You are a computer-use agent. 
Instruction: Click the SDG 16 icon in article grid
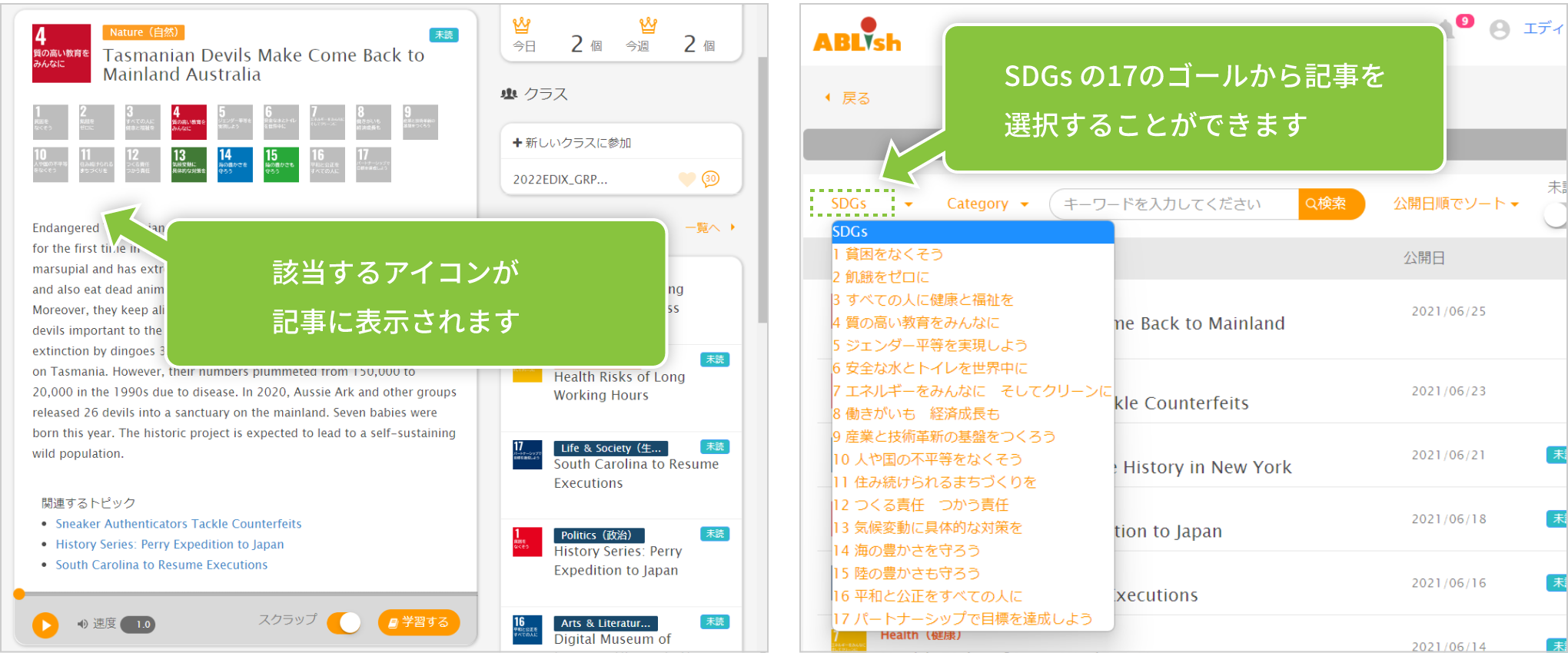tap(327, 164)
